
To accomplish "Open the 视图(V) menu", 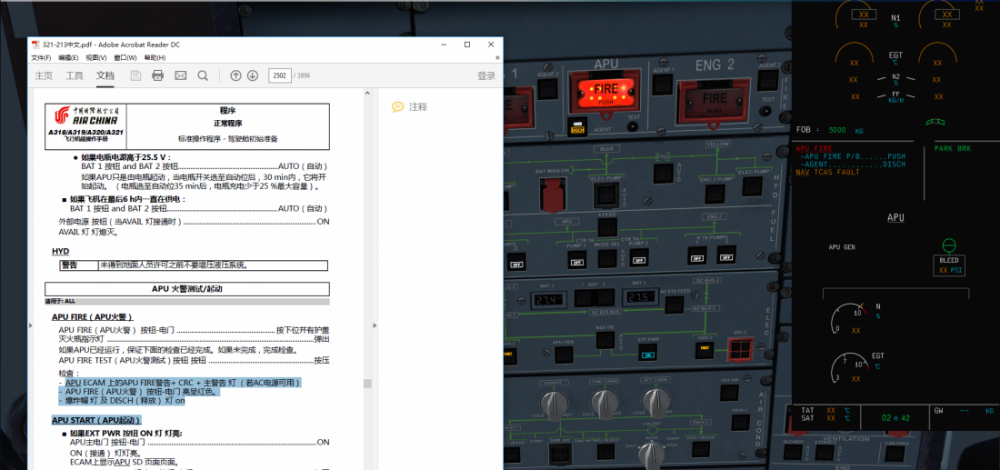I will (x=95, y=58).
